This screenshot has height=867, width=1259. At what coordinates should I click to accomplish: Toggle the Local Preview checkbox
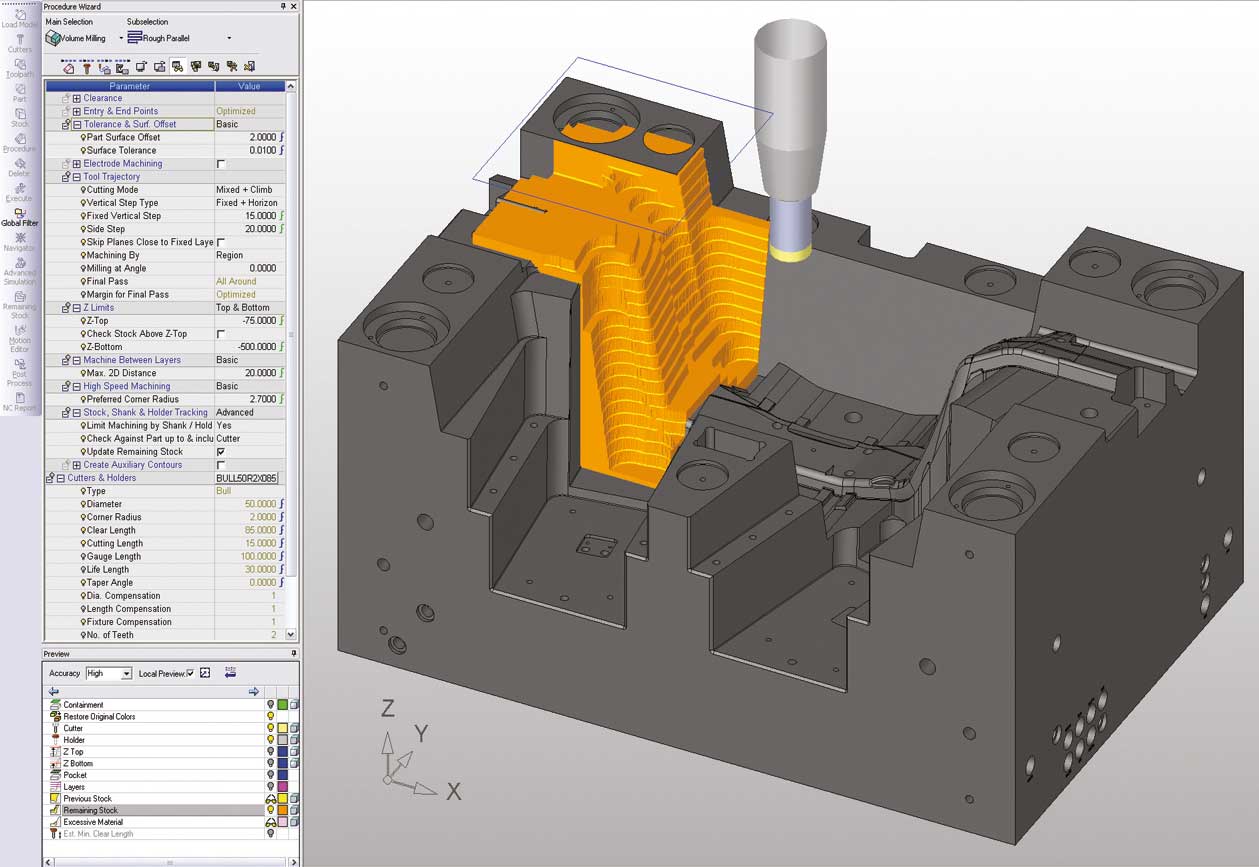[x=190, y=674]
